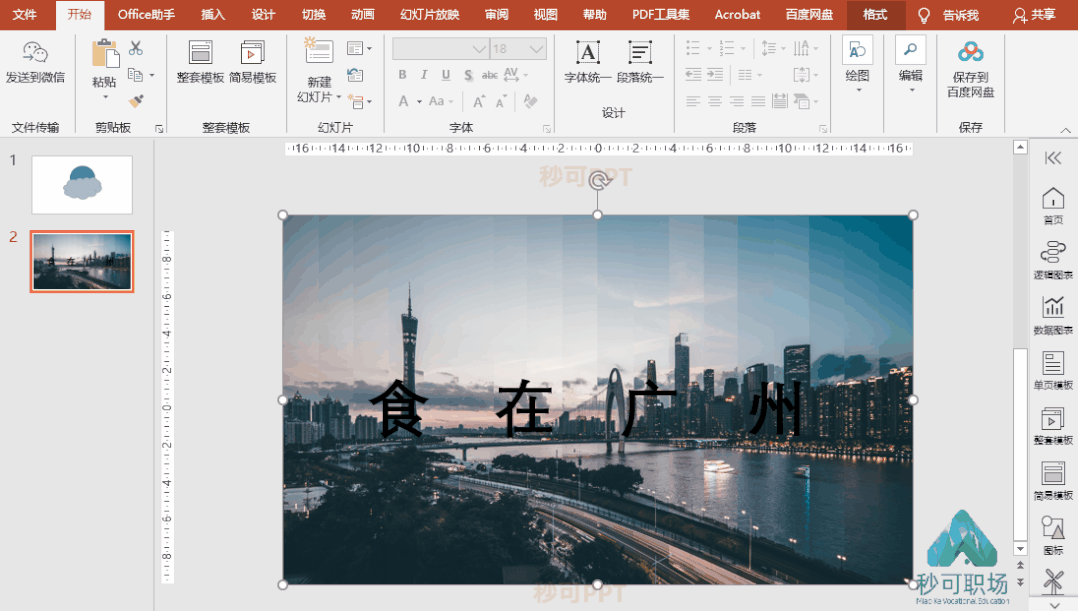This screenshot has height=611, width=1078.
Task: Click the Reset slide icon
Action: (355, 74)
